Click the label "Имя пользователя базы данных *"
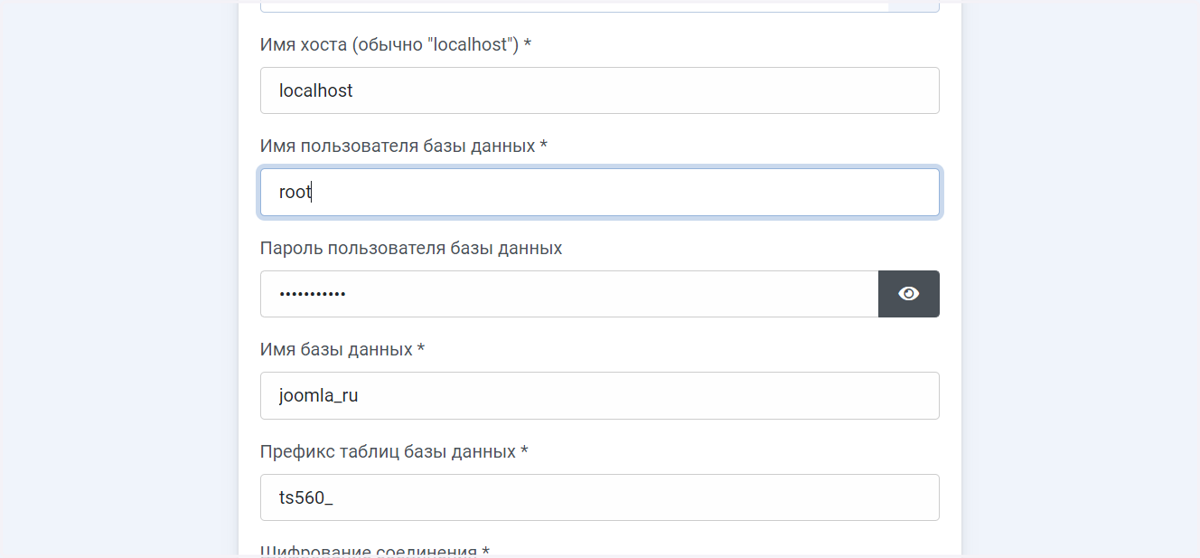 404,146
